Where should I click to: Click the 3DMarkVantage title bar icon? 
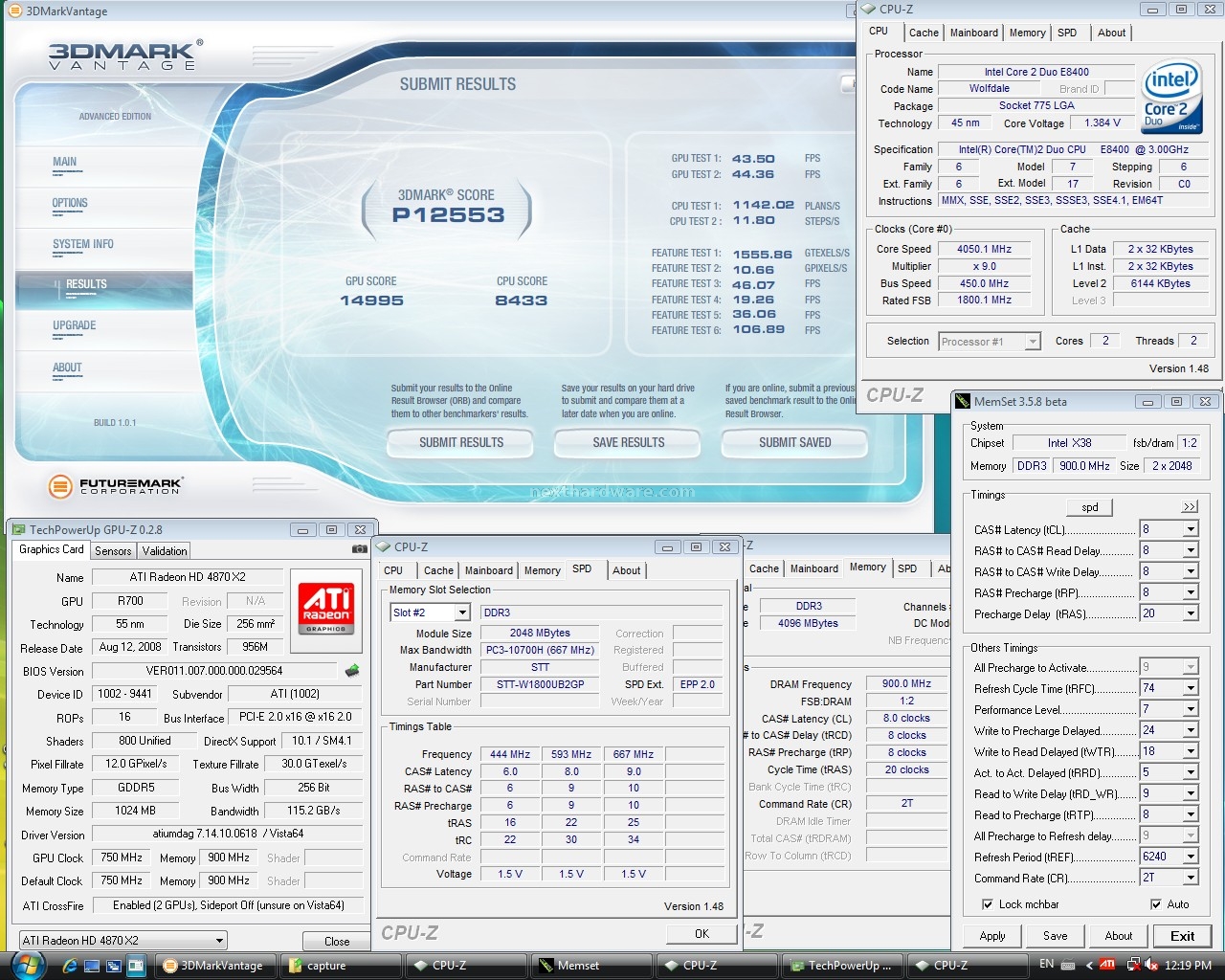point(14,11)
